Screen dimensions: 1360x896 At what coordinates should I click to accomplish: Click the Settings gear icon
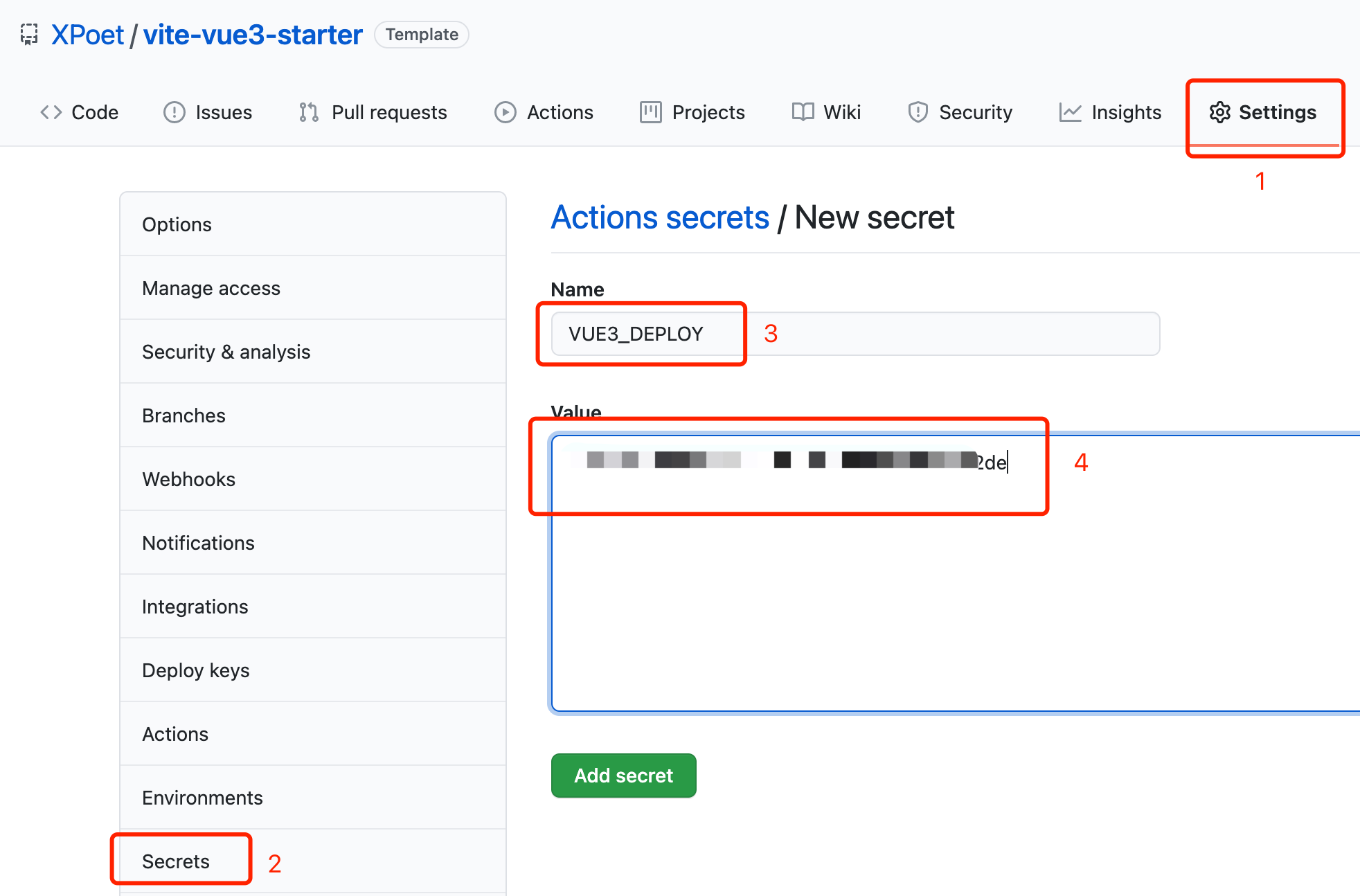(x=1219, y=112)
